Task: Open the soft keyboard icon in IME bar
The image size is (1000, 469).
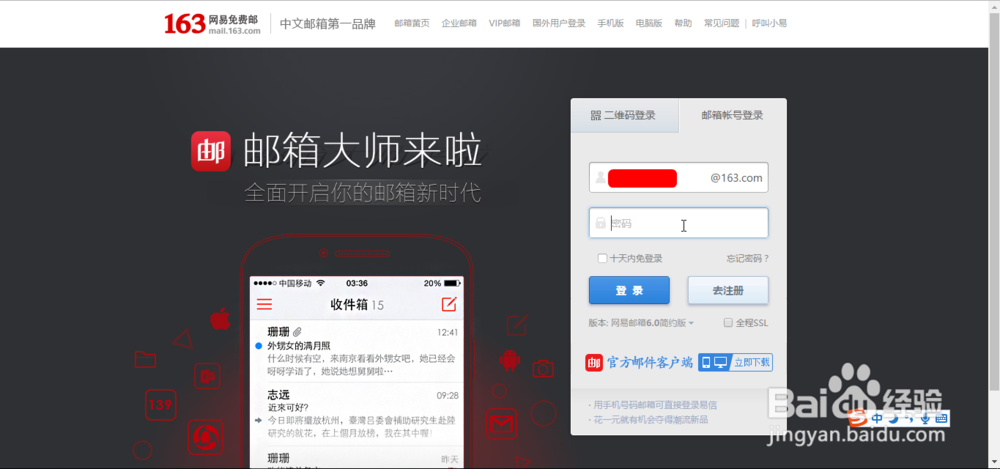Action: (x=941, y=419)
